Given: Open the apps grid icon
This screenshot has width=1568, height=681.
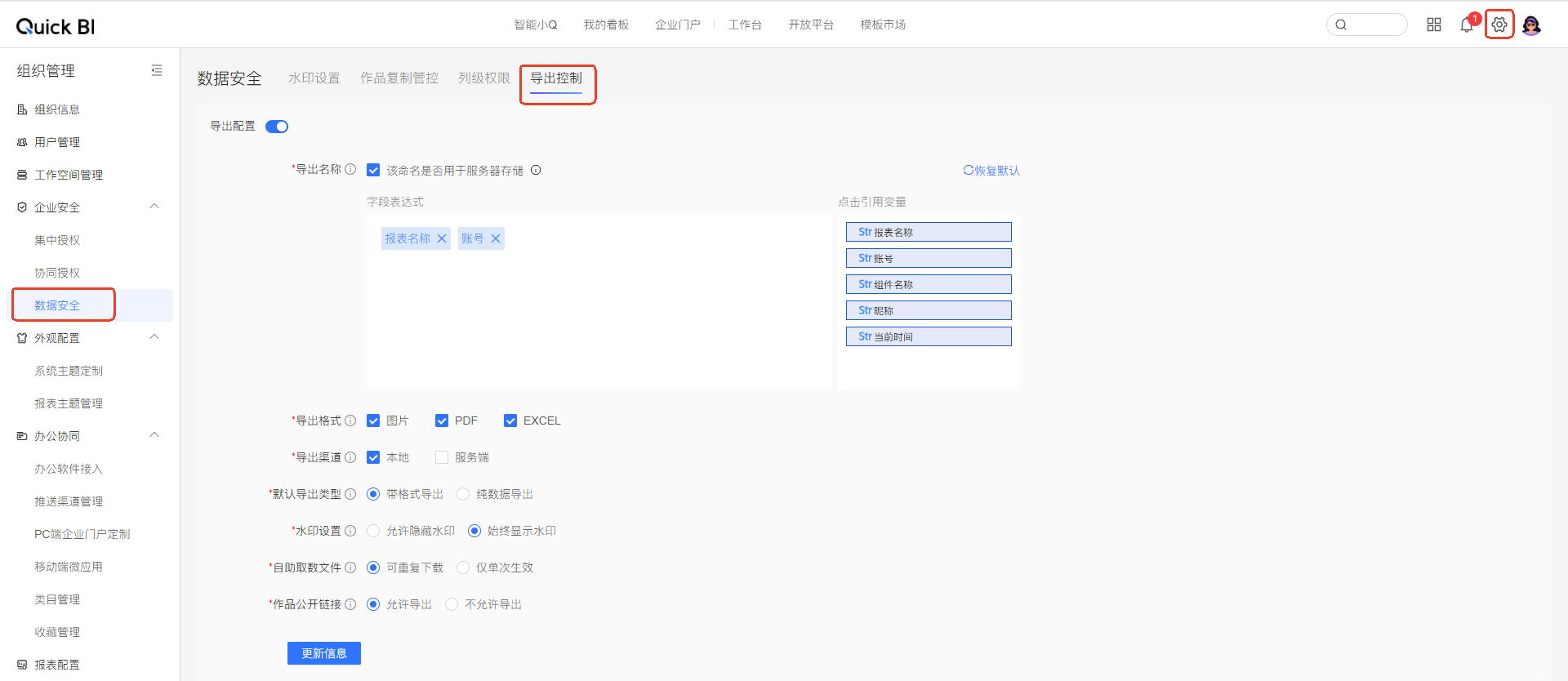Looking at the screenshot, I should point(1434,24).
